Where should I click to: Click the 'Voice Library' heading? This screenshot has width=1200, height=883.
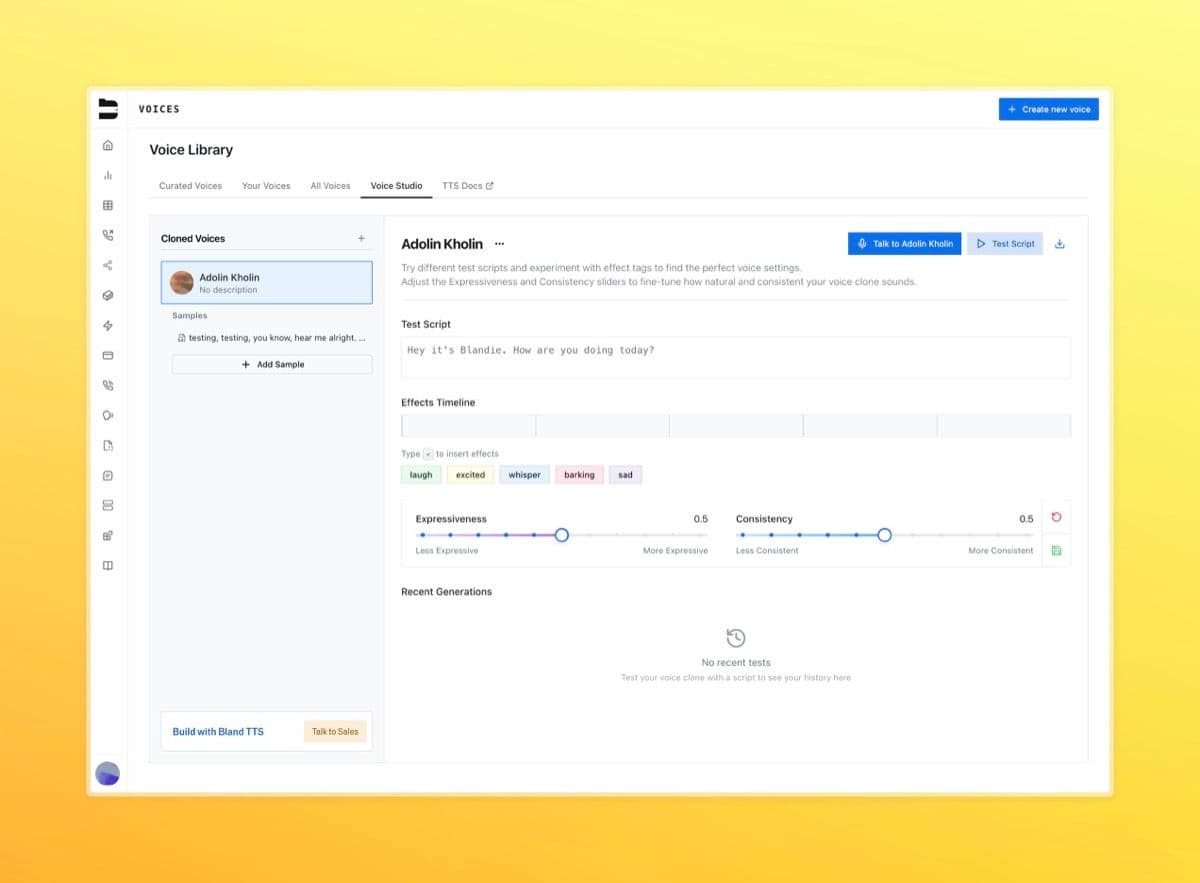[x=191, y=150]
